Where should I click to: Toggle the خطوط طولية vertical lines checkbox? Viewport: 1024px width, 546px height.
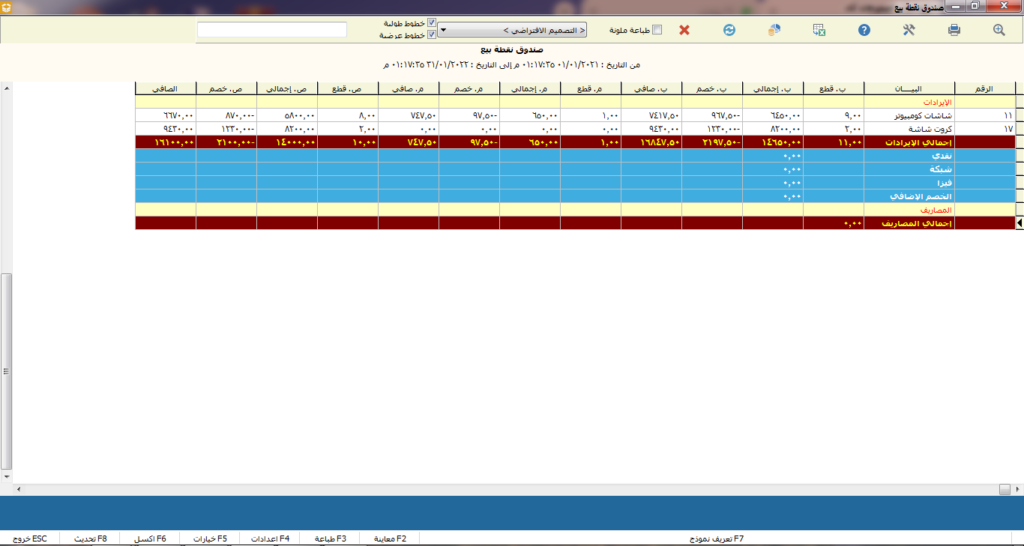tap(431, 23)
